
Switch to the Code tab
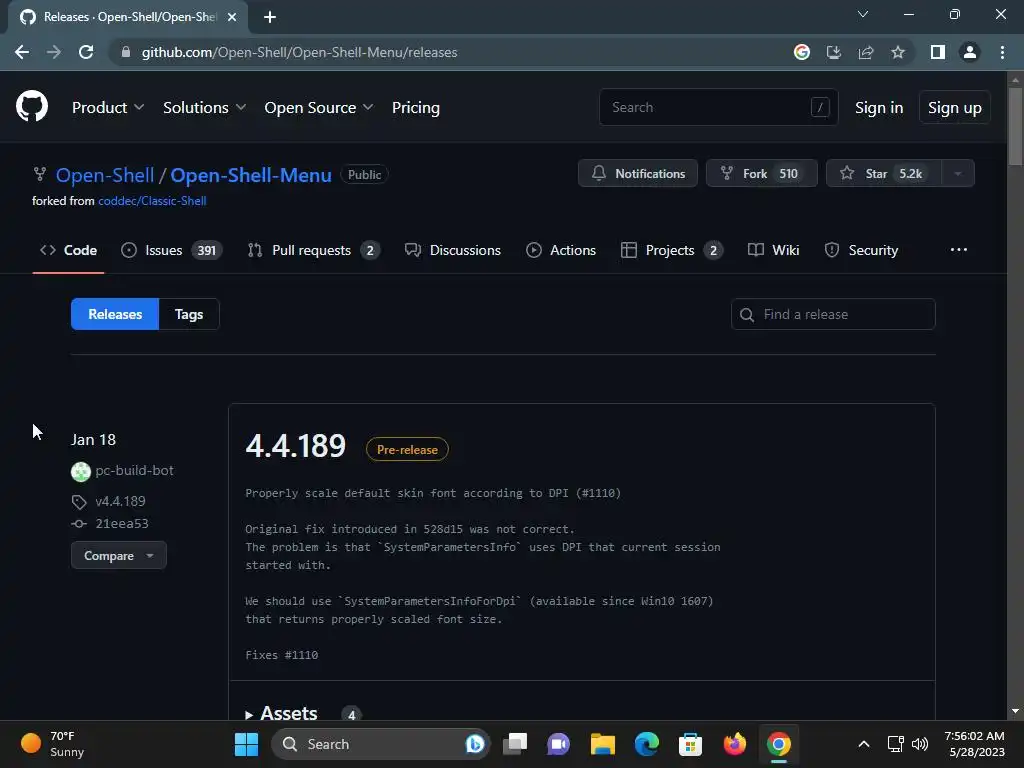(x=69, y=250)
